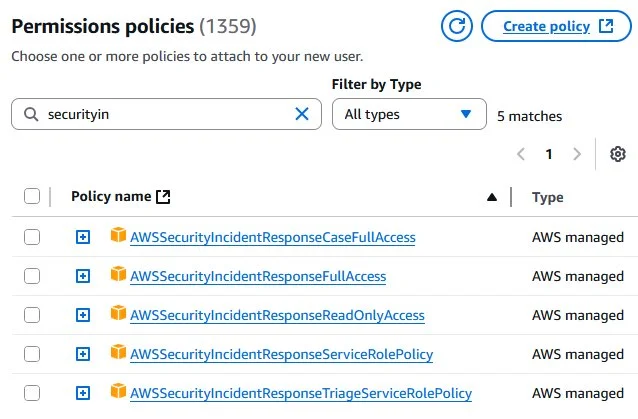Click policy box icon for AWSSecurityIncidentResponseFullAccess
The image size is (638, 419).
118,275
